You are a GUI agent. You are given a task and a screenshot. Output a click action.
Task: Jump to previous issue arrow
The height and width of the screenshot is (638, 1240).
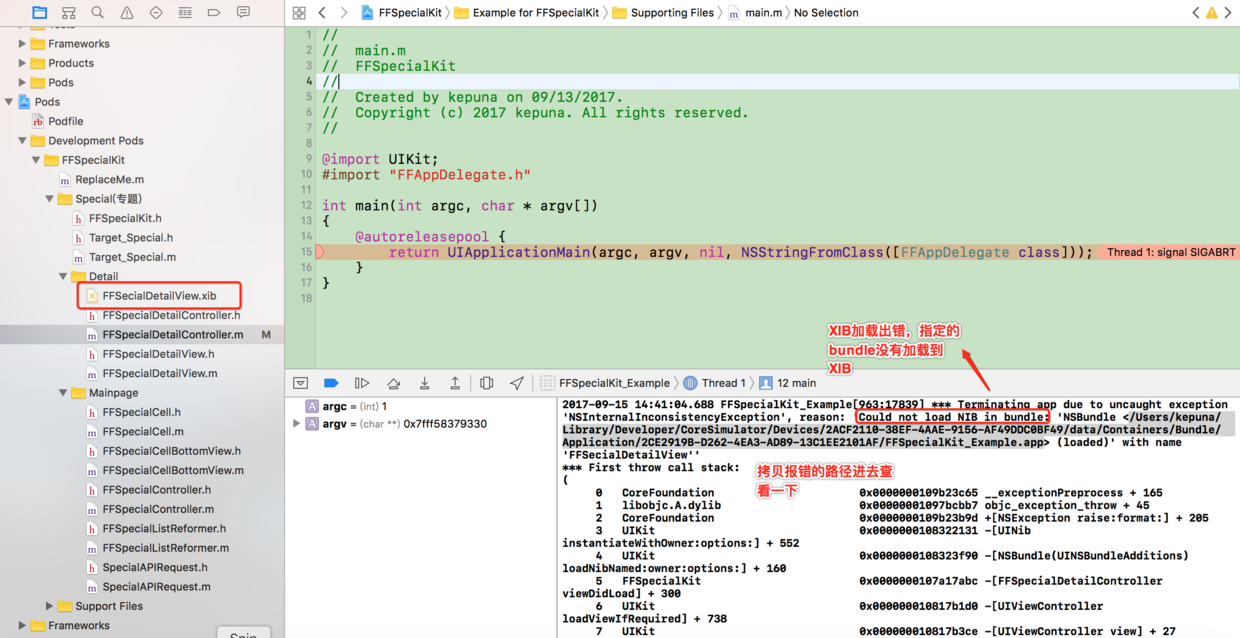coord(1195,13)
